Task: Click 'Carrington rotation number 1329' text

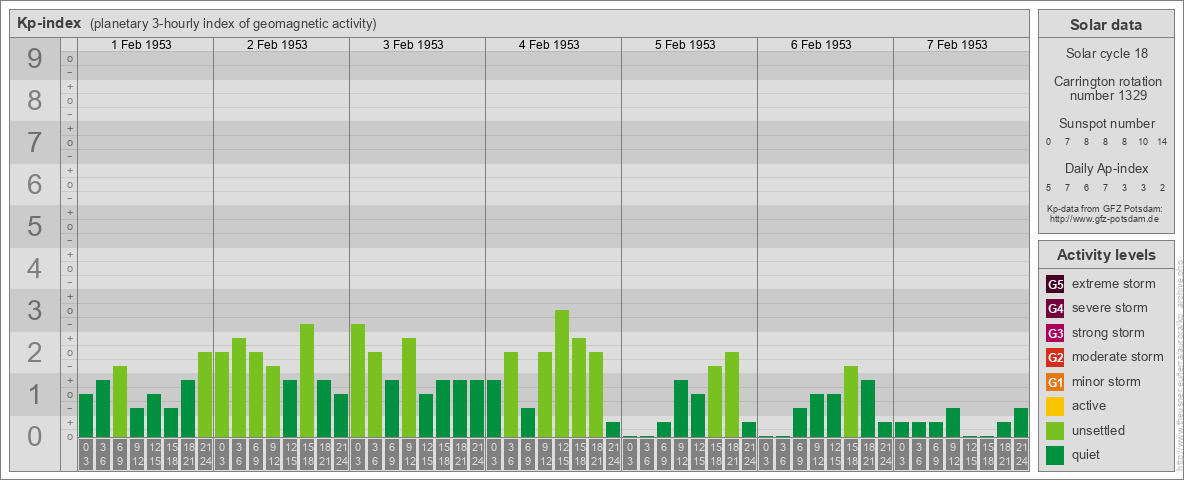Action: [1108, 88]
